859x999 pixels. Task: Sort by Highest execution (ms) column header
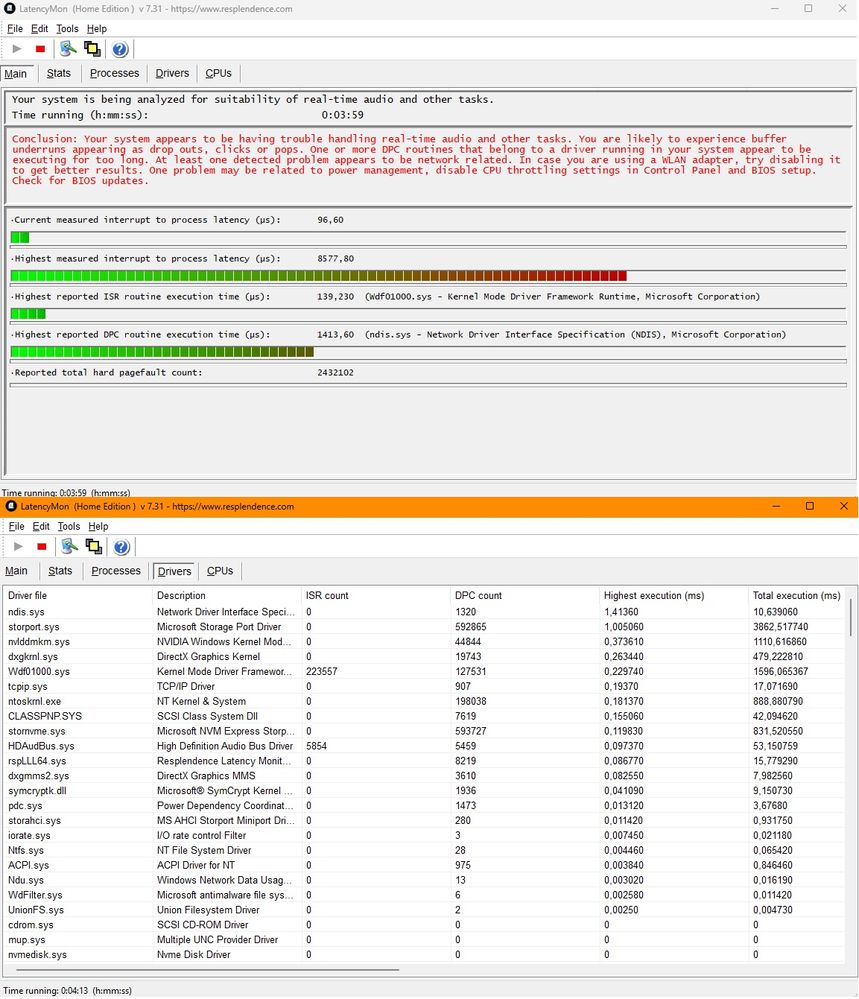point(674,596)
